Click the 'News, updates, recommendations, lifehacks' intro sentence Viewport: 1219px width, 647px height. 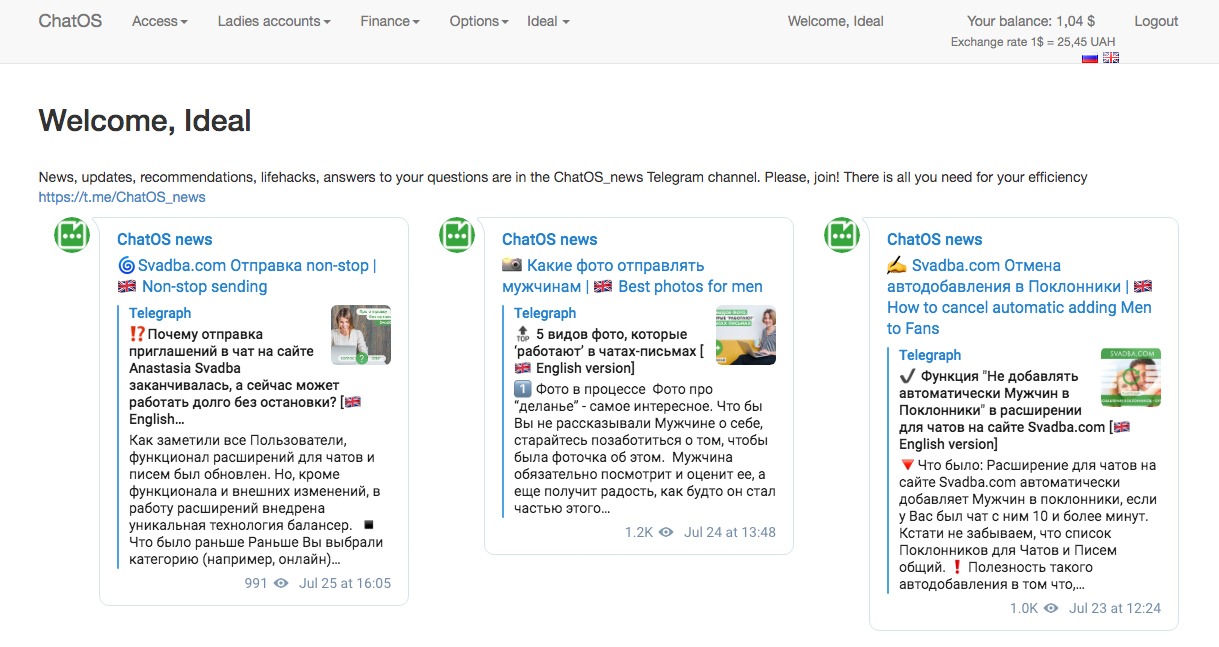pyautogui.click(x=563, y=177)
